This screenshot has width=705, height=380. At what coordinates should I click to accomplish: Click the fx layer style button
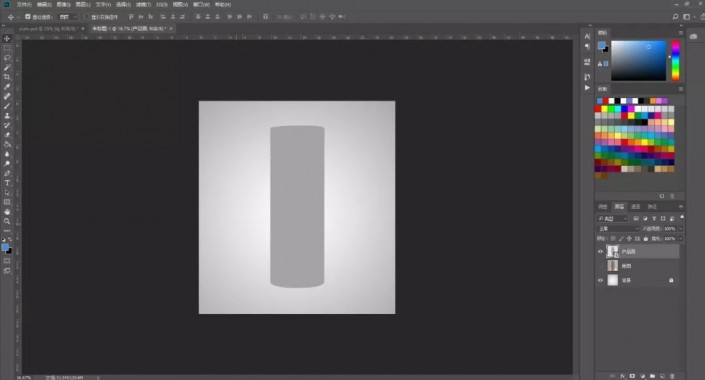(623, 376)
